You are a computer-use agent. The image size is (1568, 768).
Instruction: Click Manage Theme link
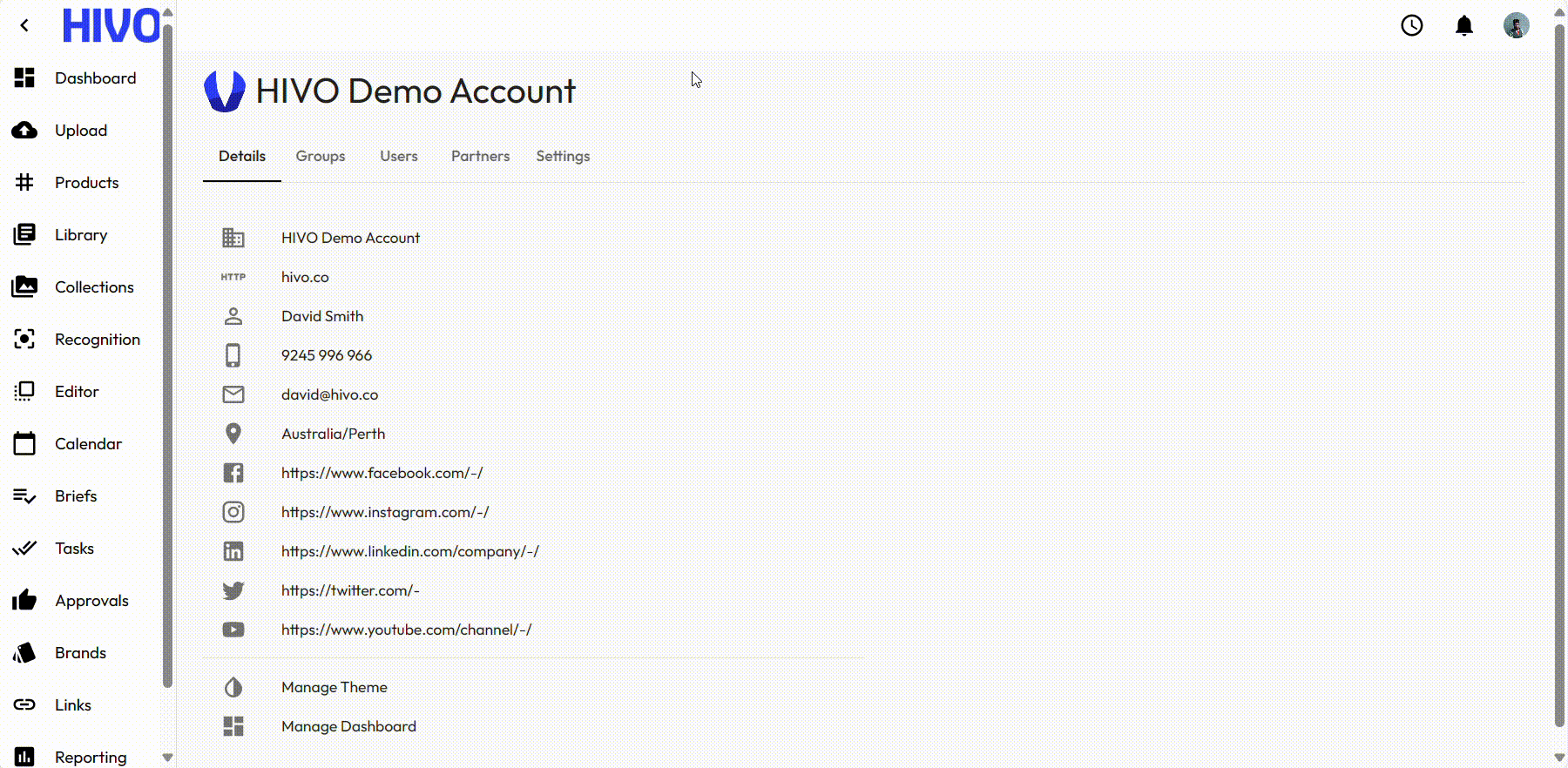(x=335, y=687)
